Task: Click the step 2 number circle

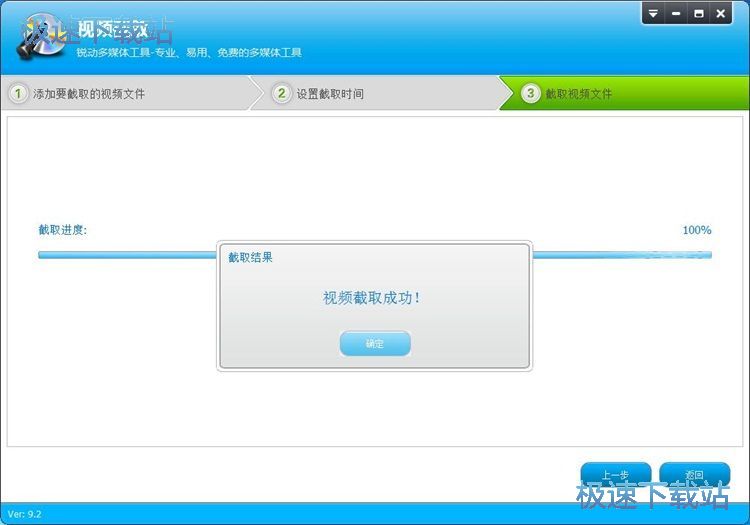Action: [281, 93]
